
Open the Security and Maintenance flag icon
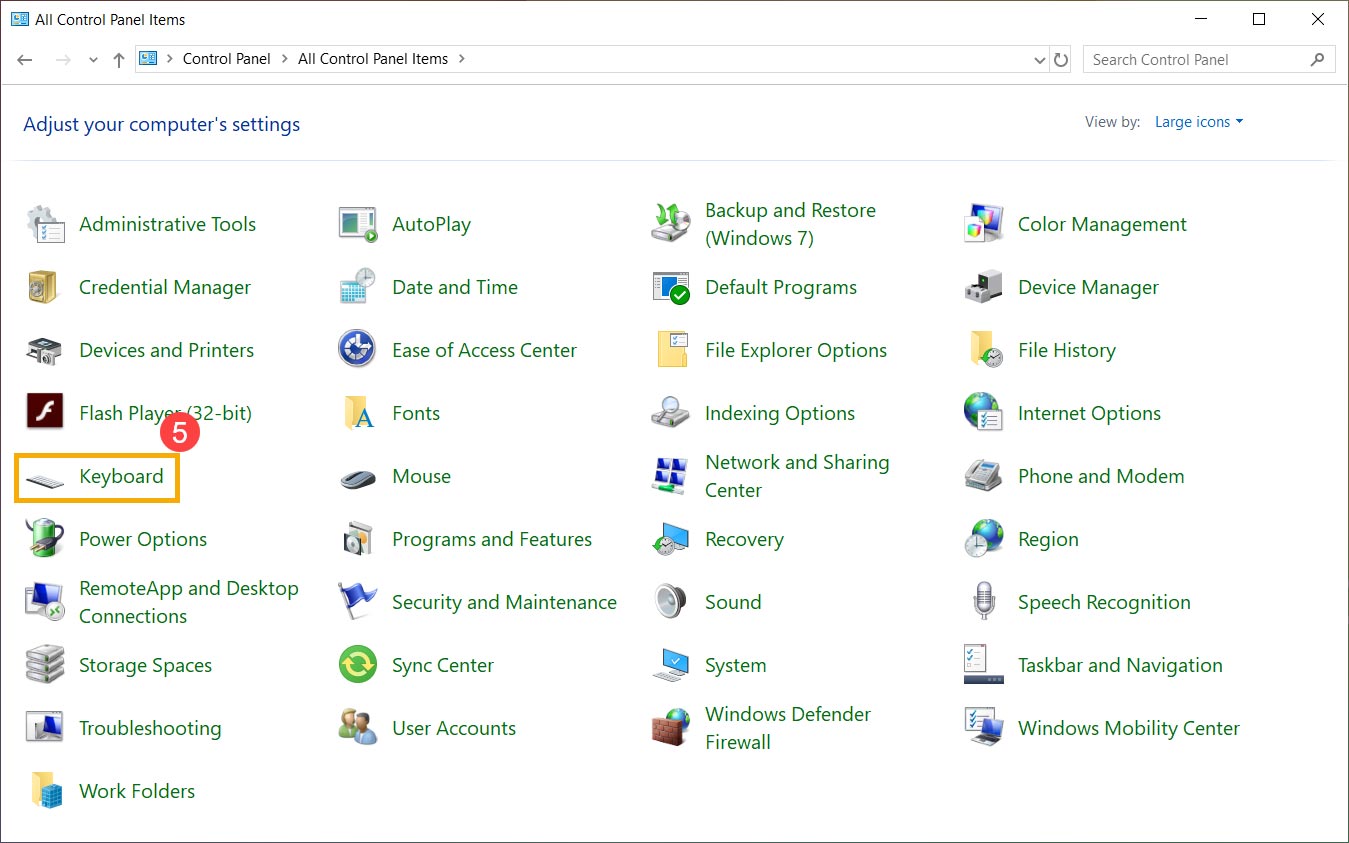[x=358, y=602]
